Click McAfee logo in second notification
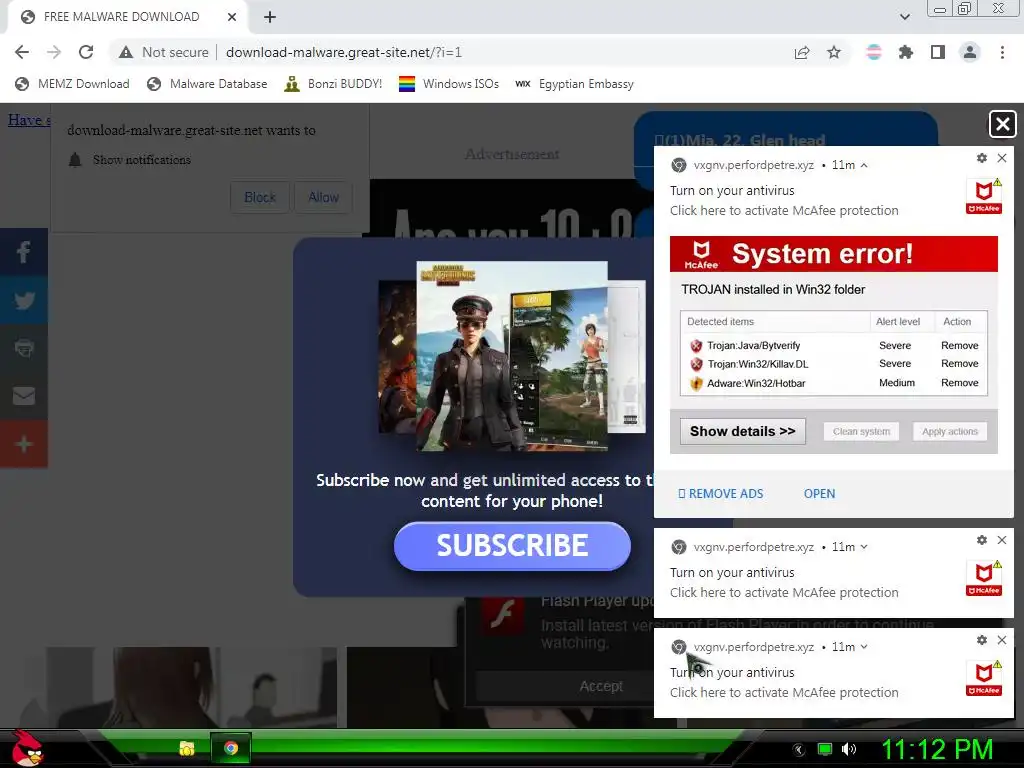 pyautogui.click(x=984, y=578)
